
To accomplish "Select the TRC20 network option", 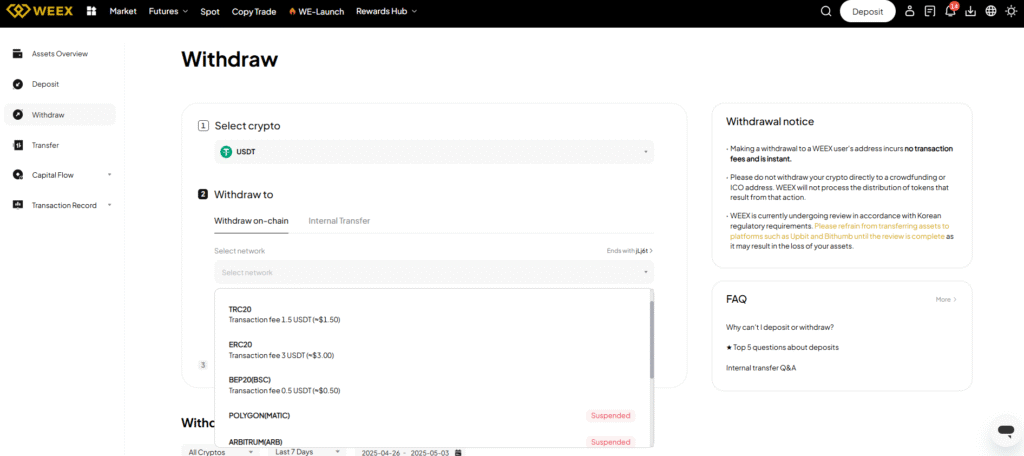I will click(432, 314).
